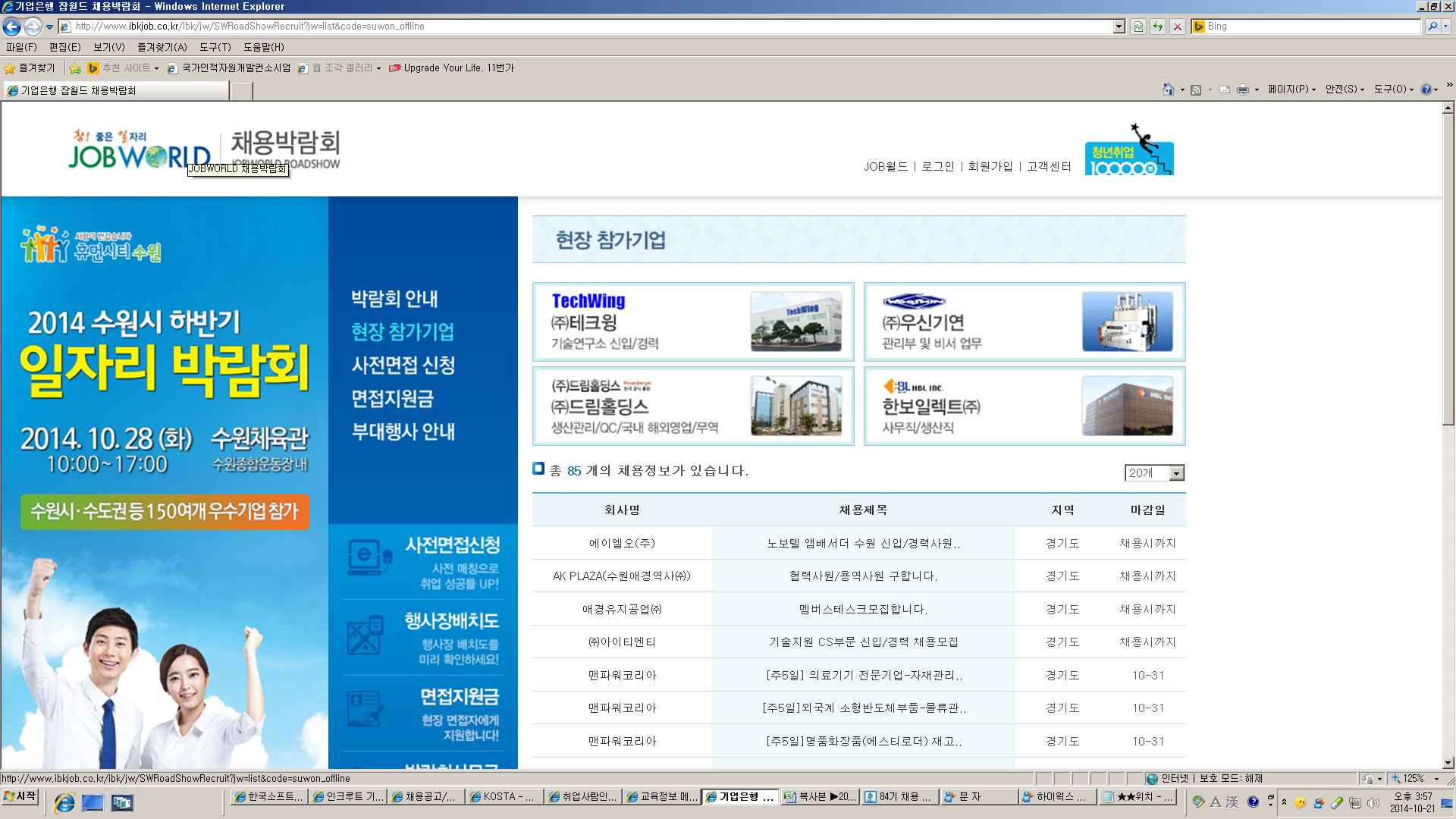Open the 페이지(P) command bar dropdown
This screenshot has width=1456, height=819.
1291,89
